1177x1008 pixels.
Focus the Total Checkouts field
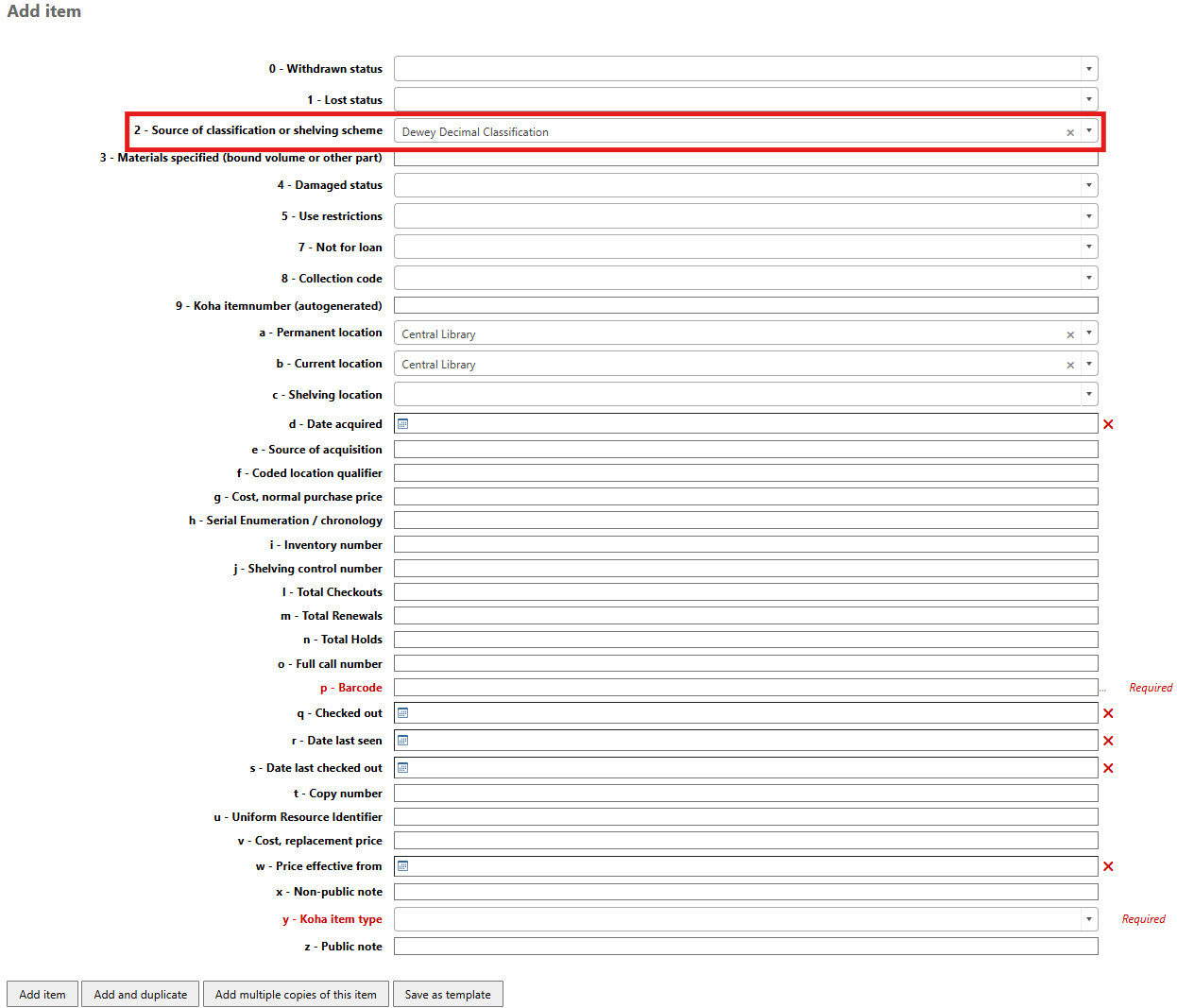tap(746, 592)
